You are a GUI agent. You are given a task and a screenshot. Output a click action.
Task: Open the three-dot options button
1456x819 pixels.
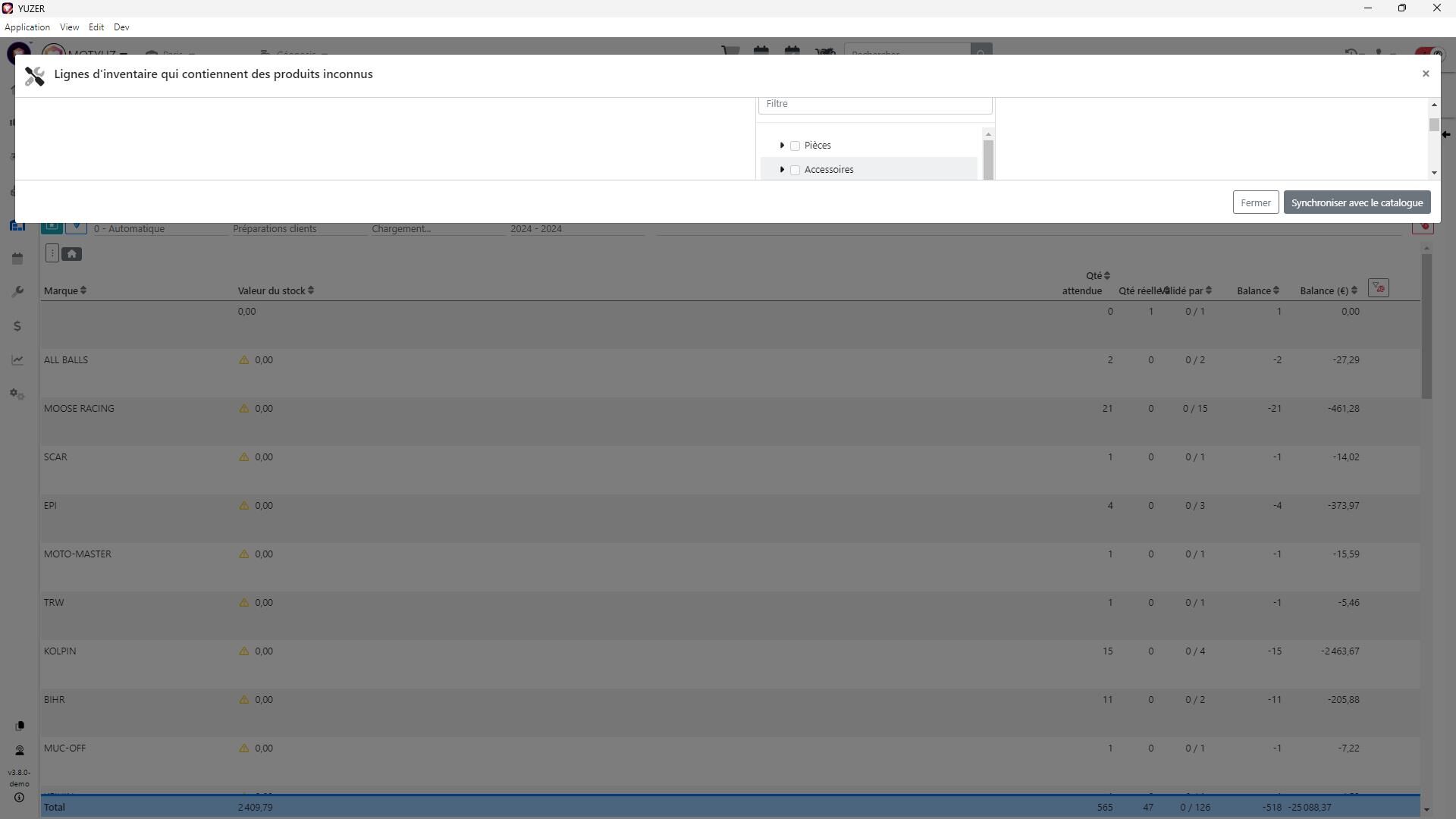[52, 254]
